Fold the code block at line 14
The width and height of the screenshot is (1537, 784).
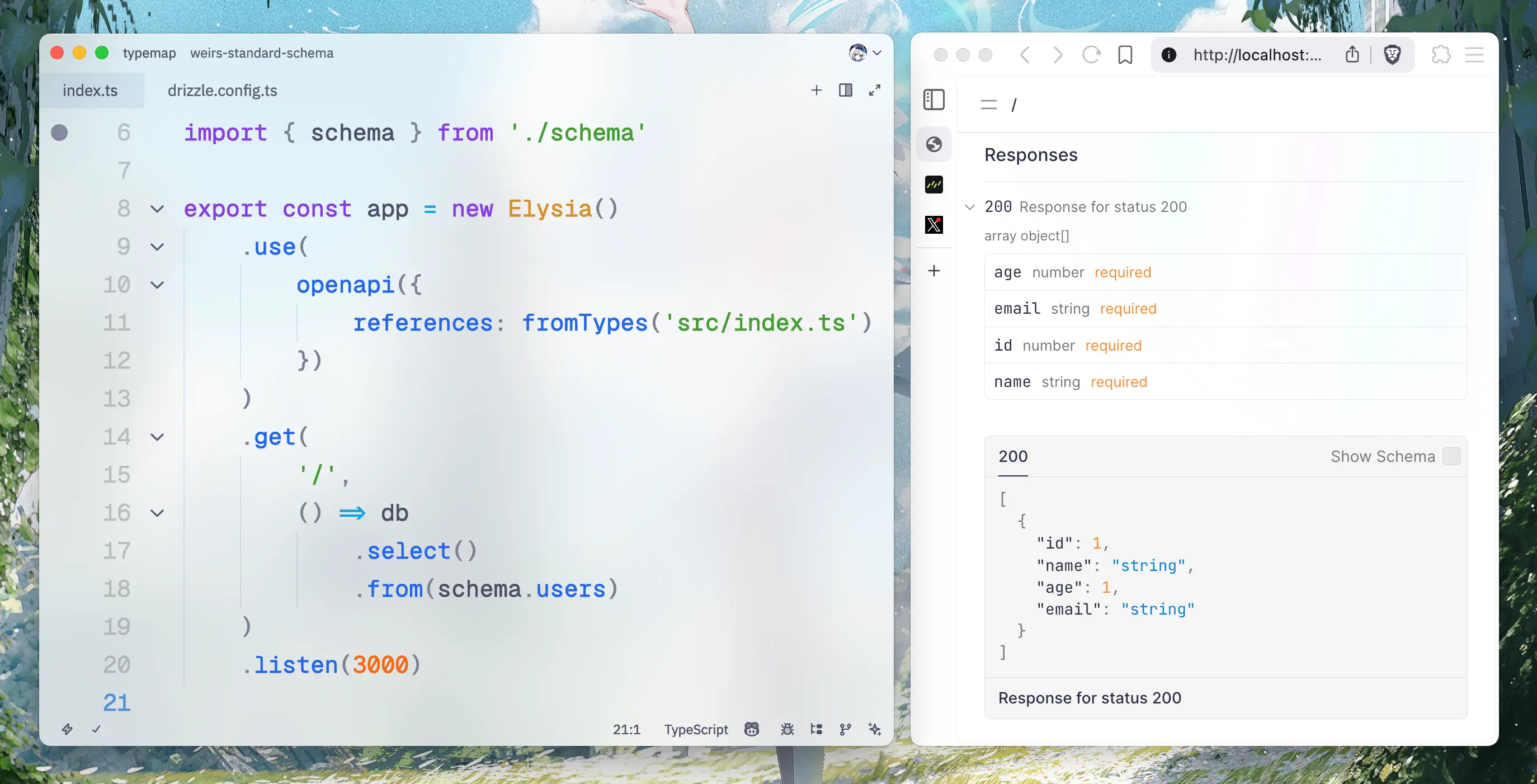pos(157,437)
